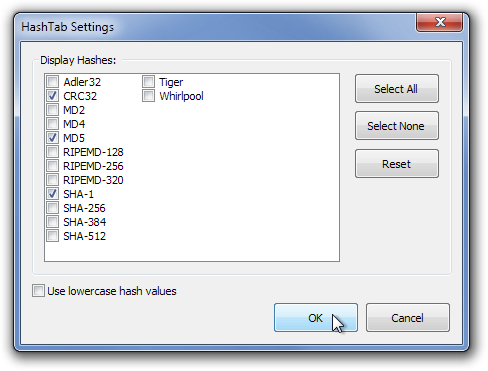Disable the MD5 hash checkbox
The image size is (488, 371).
[x=52, y=138]
